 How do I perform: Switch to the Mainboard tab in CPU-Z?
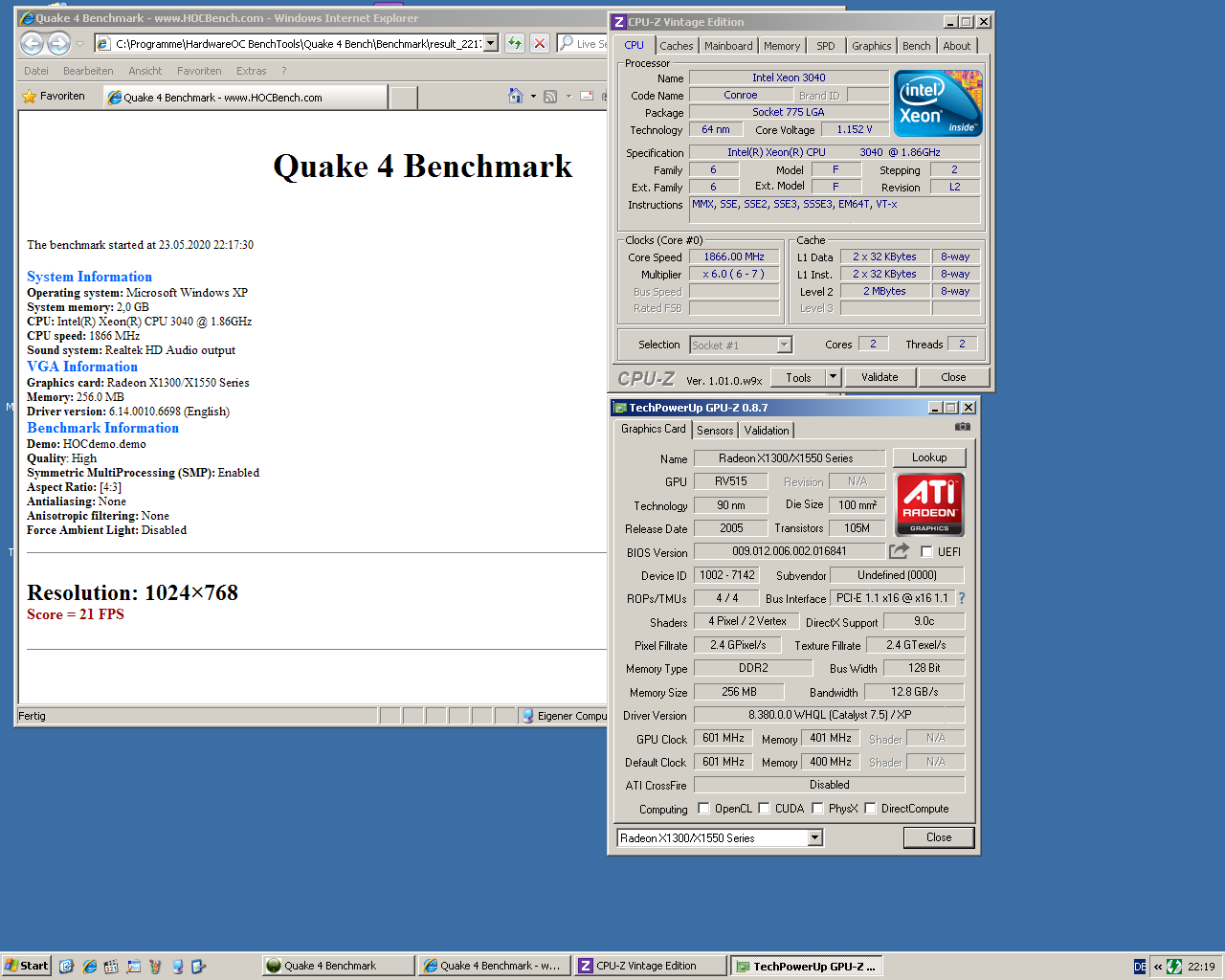pos(728,46)
